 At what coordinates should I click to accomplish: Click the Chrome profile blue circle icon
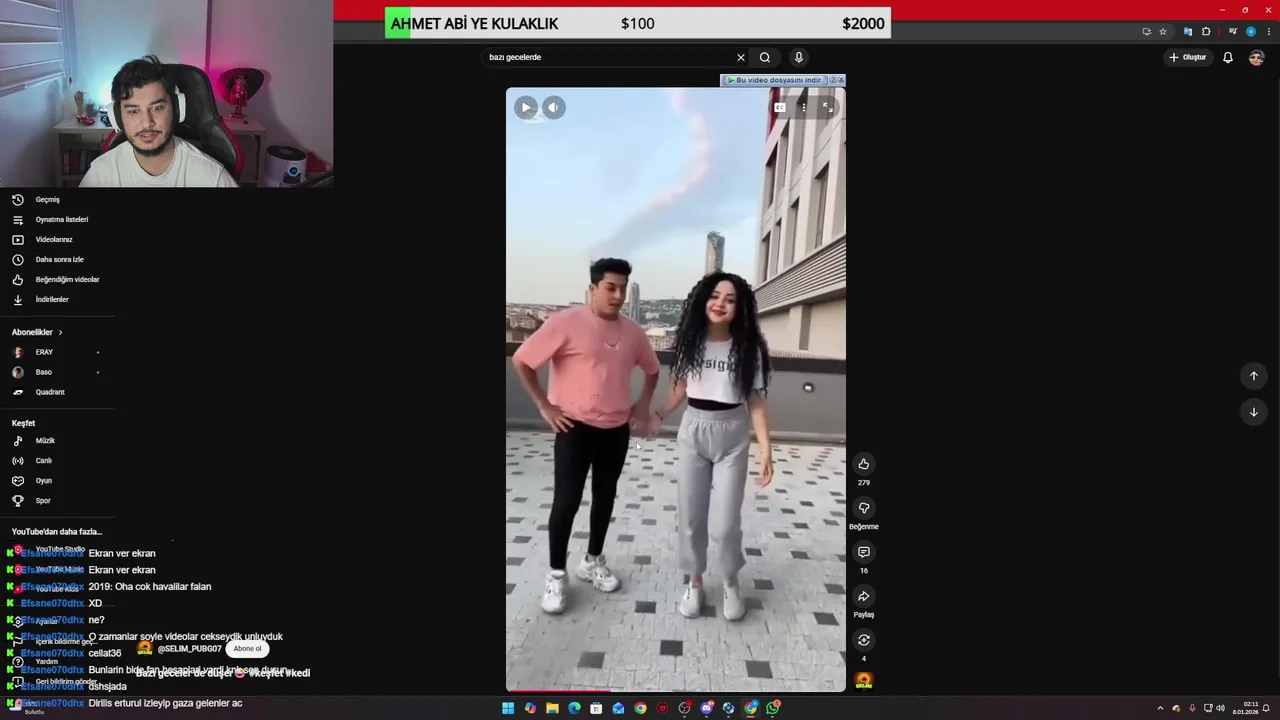[x=1250, y=31]
